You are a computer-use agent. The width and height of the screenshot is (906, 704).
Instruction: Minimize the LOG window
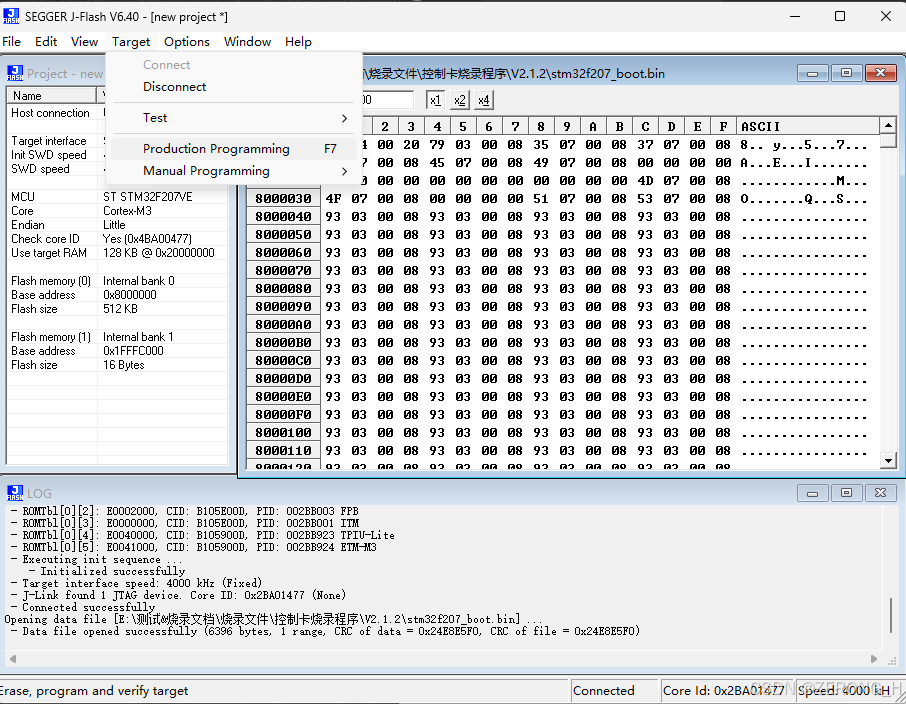pos(812,493)
